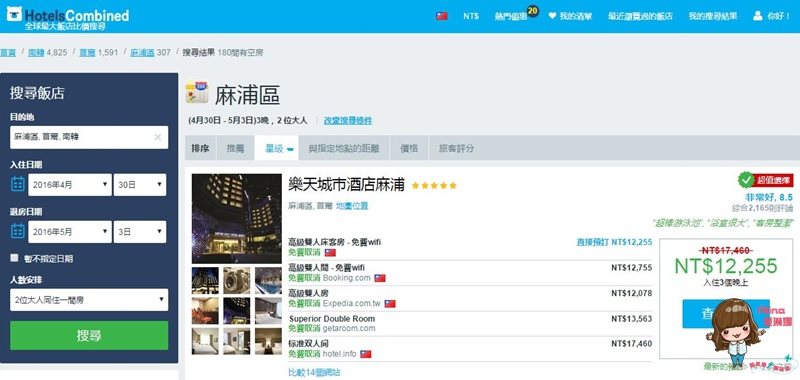Image resolution: width=800 pixels, height=380 pixels.
Task: Click the 标准双人间 hotel.info offer
Action: pyautogui.click(x=470, y=349)
